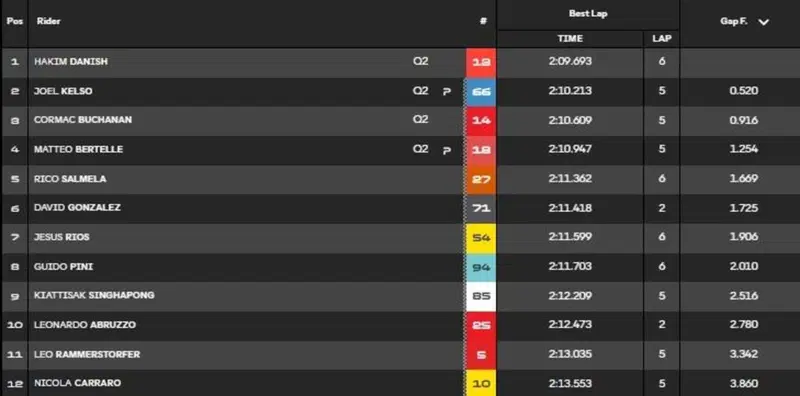Sort by the Pos column header
The image size is (800, 396).
click(x=15, y=22)
